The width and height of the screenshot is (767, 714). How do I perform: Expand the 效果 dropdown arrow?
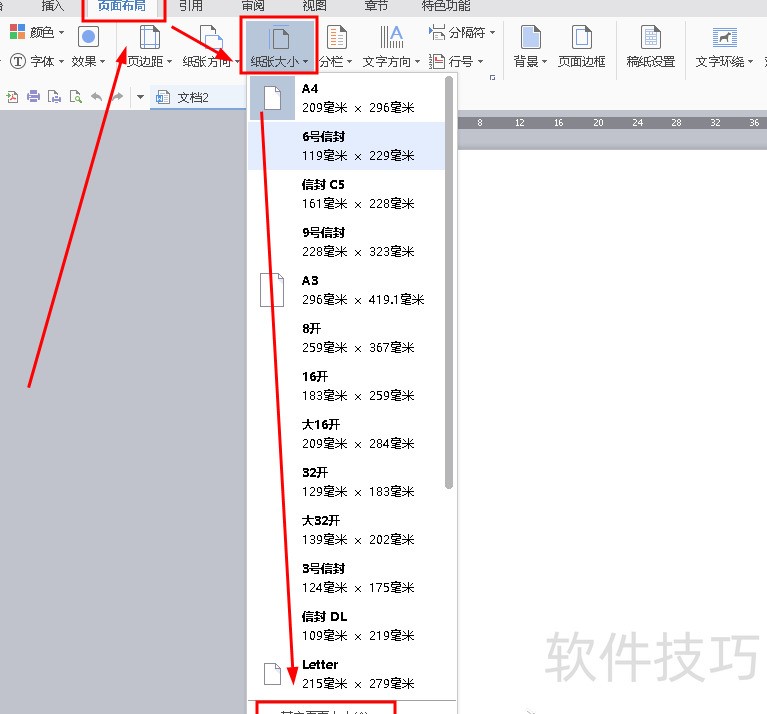click(x=102, y=62)
